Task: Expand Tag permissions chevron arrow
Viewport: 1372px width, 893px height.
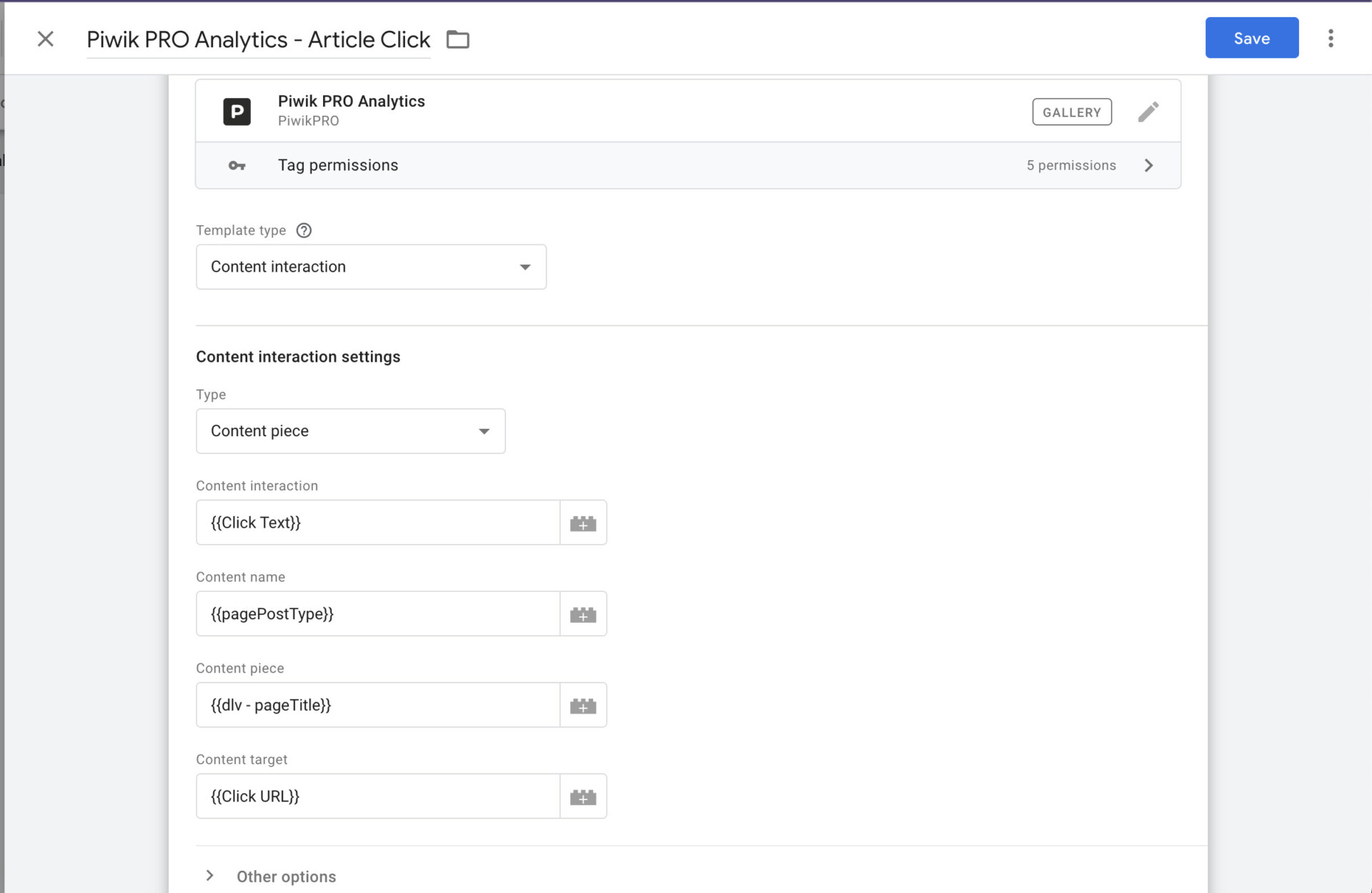Action: point(1148,165)
